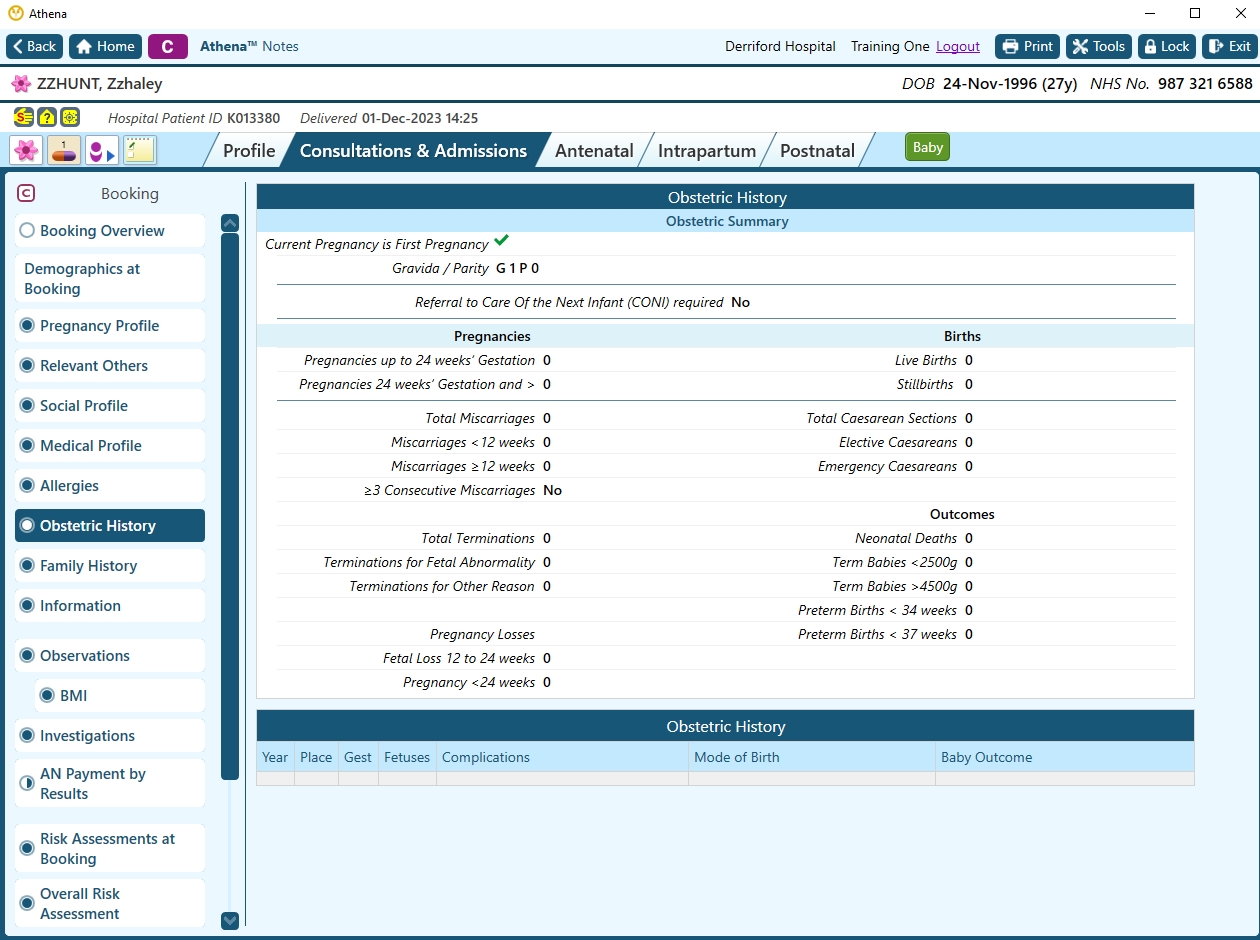The height and width of the screenshot is (940, 1260).
Task: Click the Logout link
Action: coord(958,46)
